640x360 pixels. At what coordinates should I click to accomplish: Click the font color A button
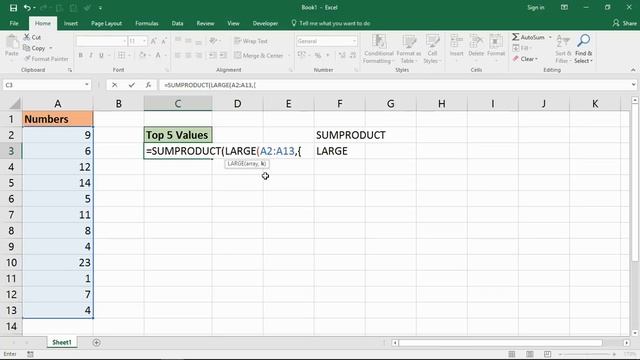click(158, 55)
